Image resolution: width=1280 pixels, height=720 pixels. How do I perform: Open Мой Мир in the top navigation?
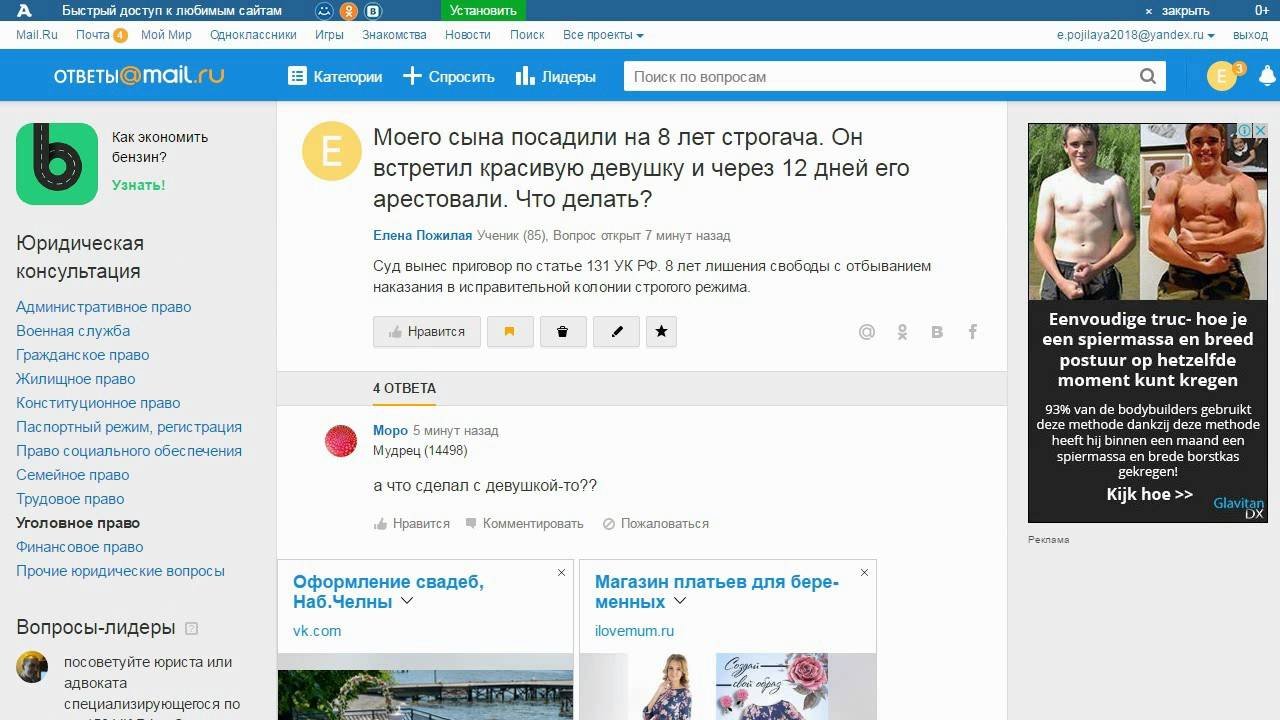[166, 35]
